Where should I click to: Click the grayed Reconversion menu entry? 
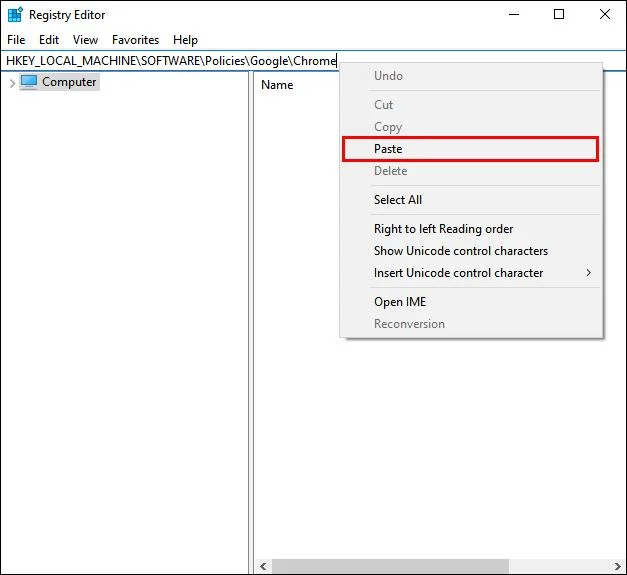coord(470,323)
